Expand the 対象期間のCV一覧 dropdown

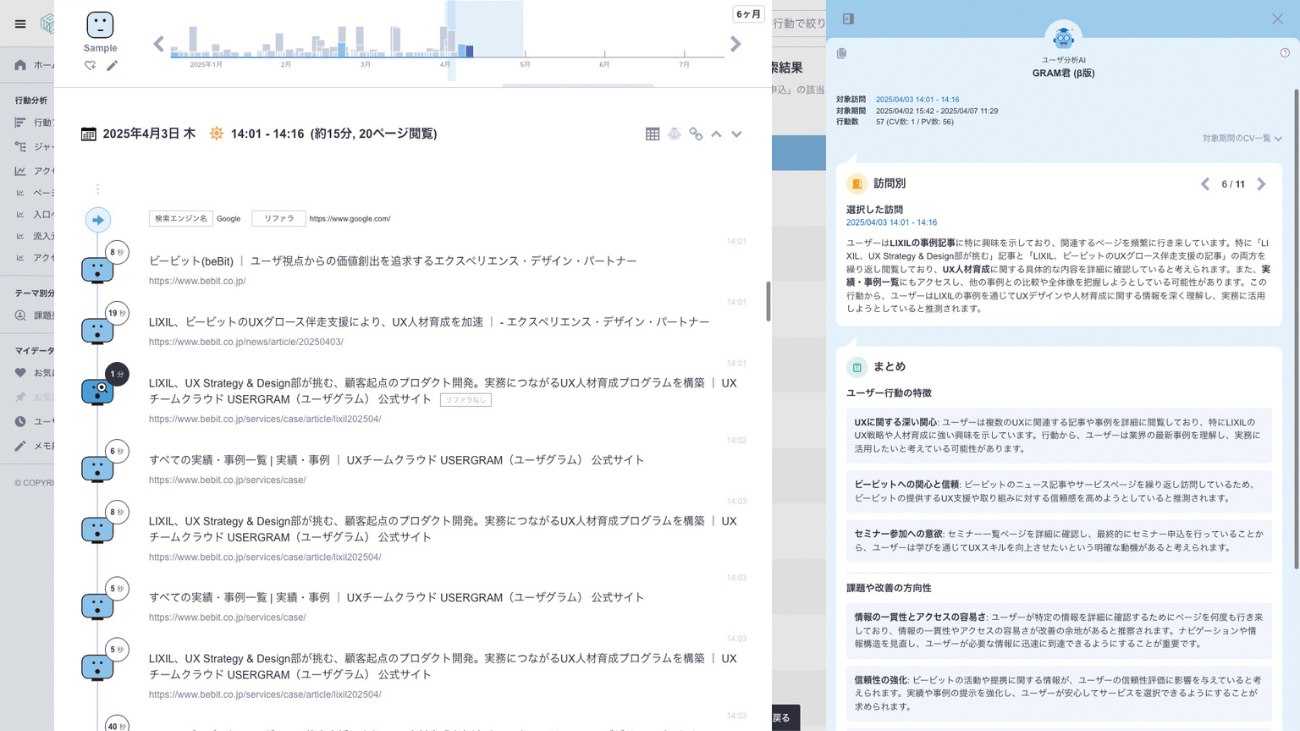tap(1242, 139)
